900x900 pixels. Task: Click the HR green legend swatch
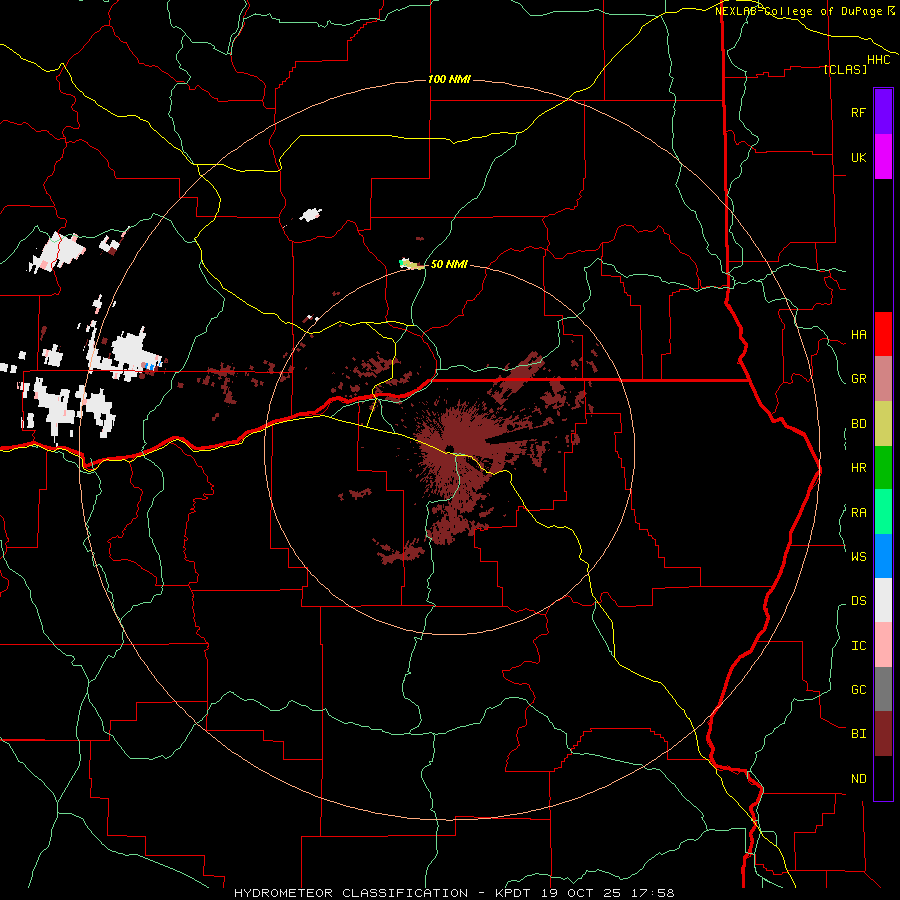883,468
